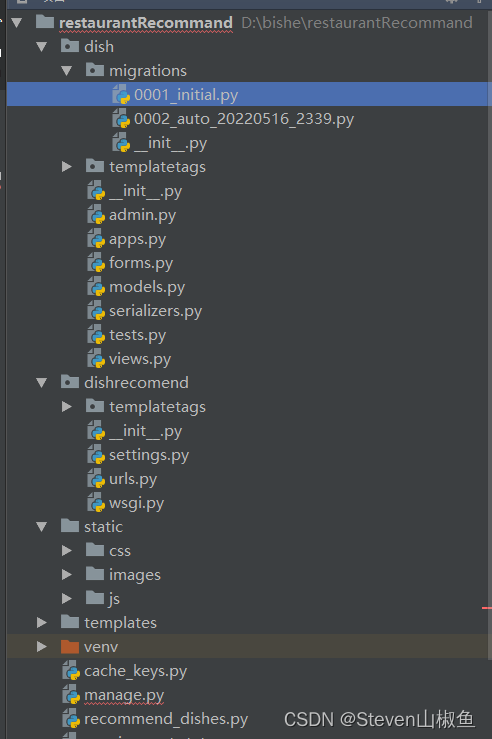Click Python icon of urls.py
The width and height of the screenshot is (492, 739).
tap(96, 478)
